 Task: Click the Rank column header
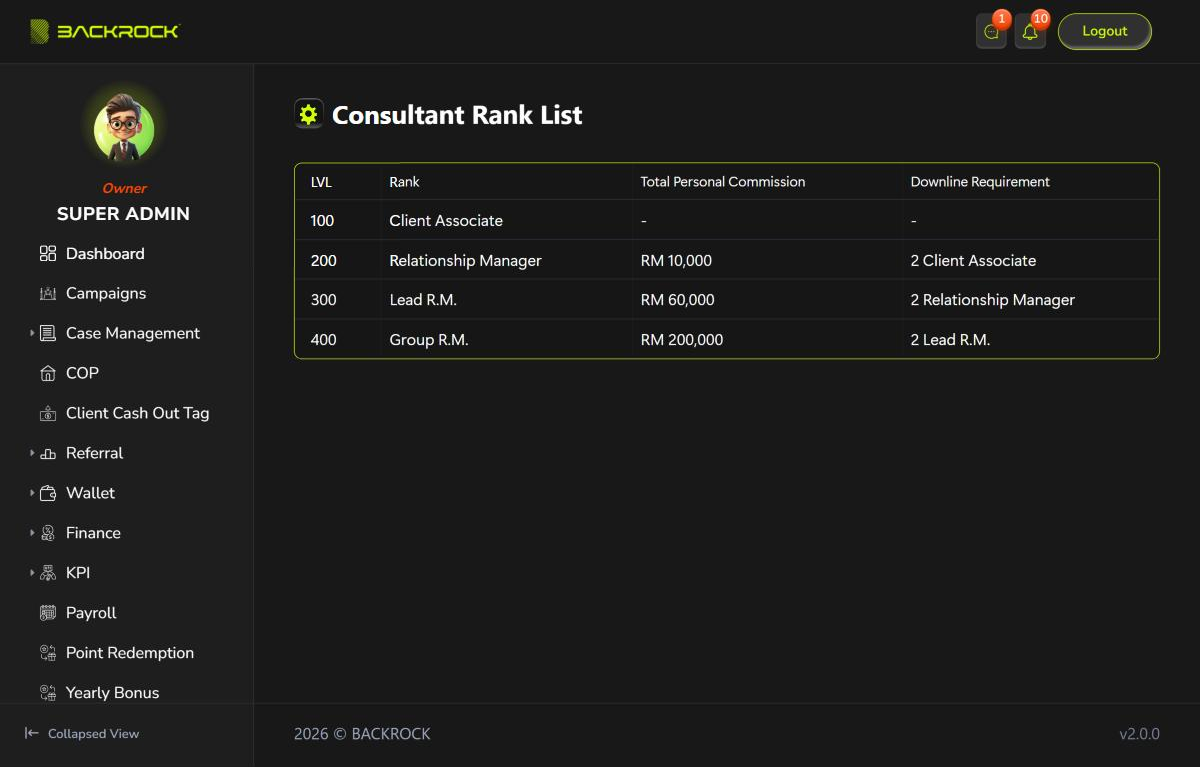[x=405, y=182]
